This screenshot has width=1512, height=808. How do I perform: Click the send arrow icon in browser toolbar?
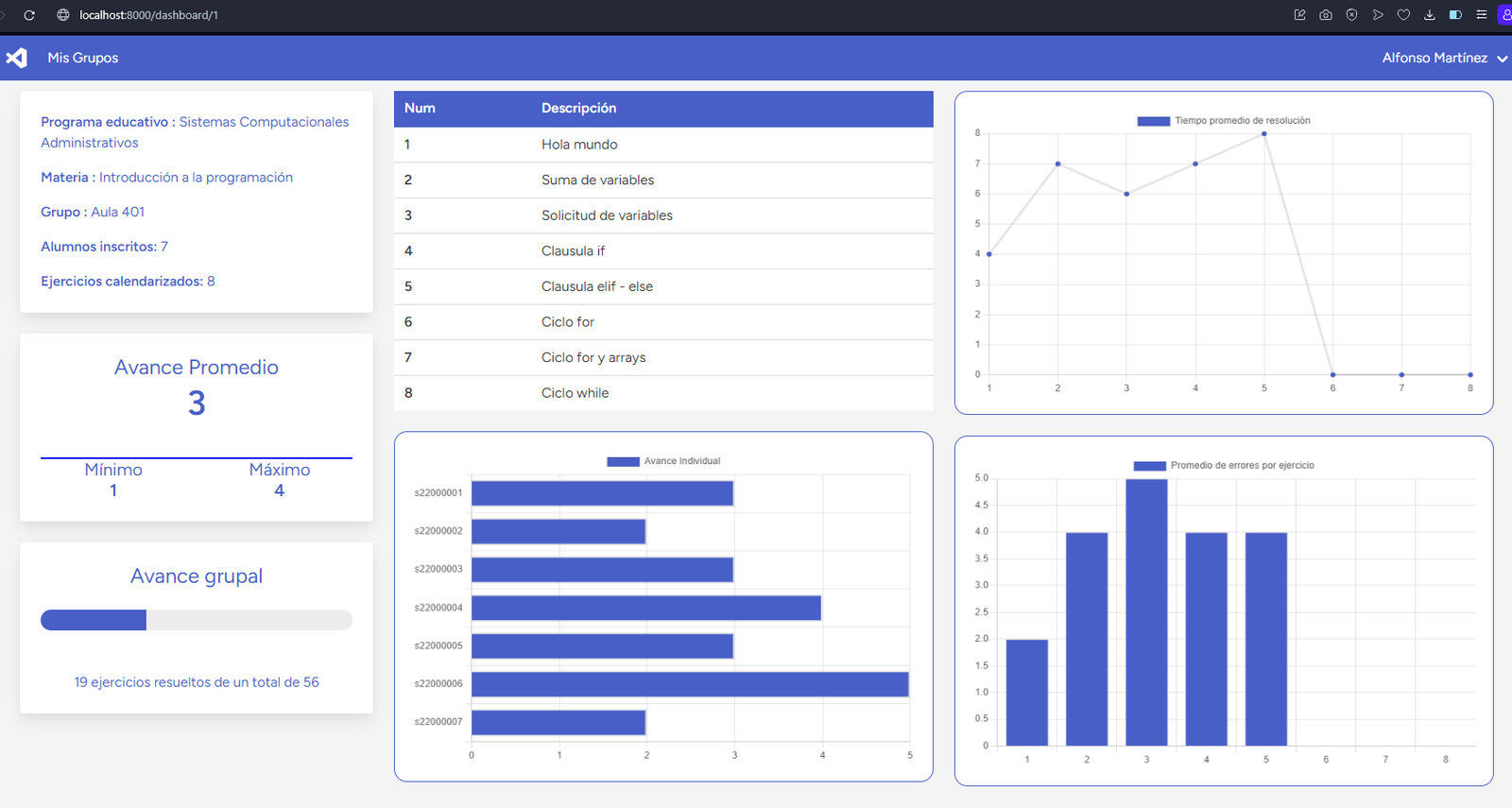click(1378, 15)
